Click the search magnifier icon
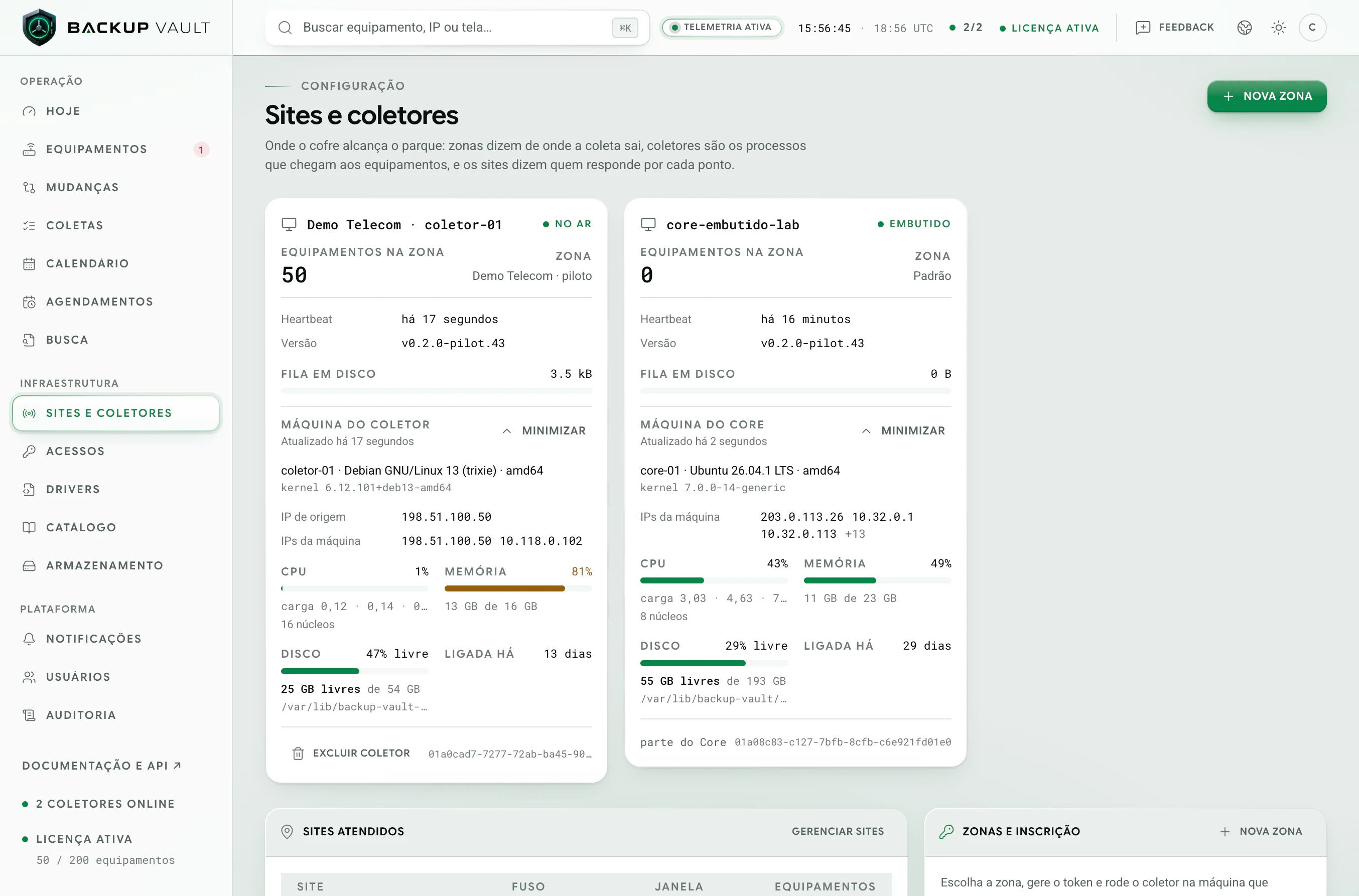The height and width of the screenshot is (896, 1359). point(285,28)
